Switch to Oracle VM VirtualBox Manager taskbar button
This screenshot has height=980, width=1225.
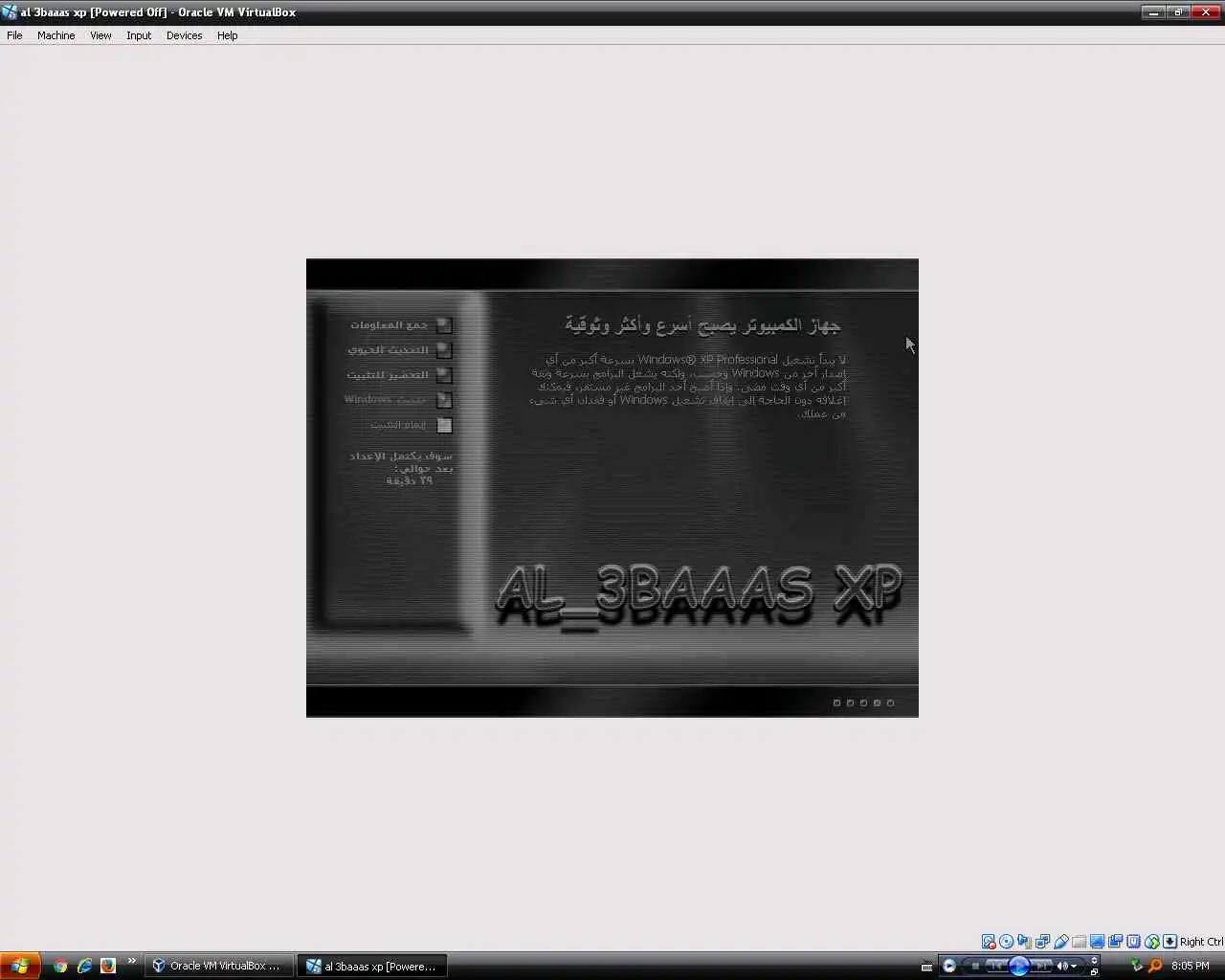[x=218, y=966]
